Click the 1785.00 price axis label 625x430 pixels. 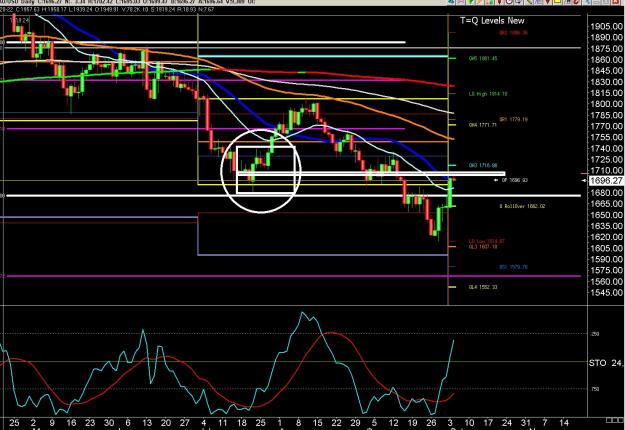click(606, 115)
